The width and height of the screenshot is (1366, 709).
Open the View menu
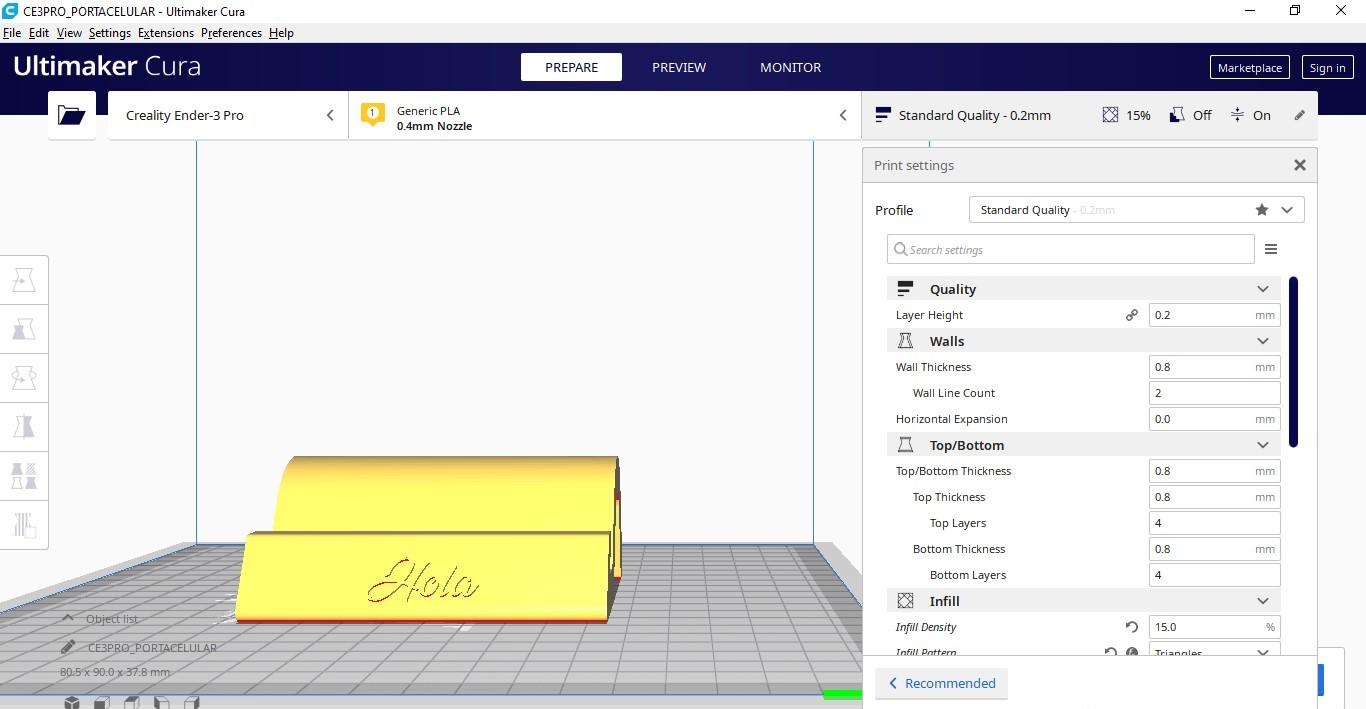pyautogui.click(x=69, y=33)
